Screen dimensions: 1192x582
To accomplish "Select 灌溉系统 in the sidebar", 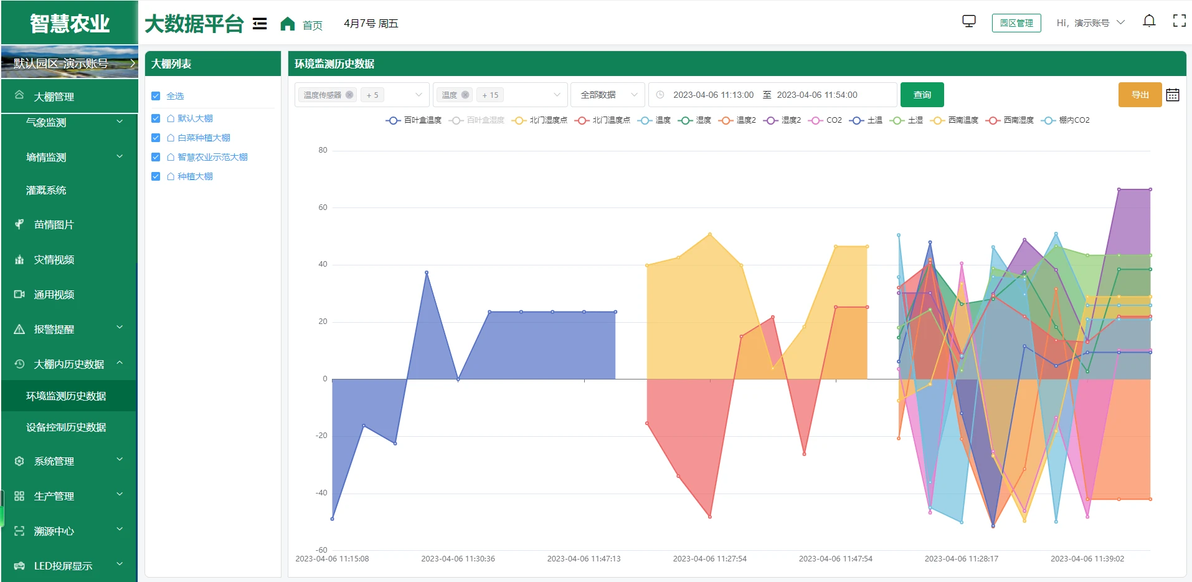I will (x=51, y=190).
